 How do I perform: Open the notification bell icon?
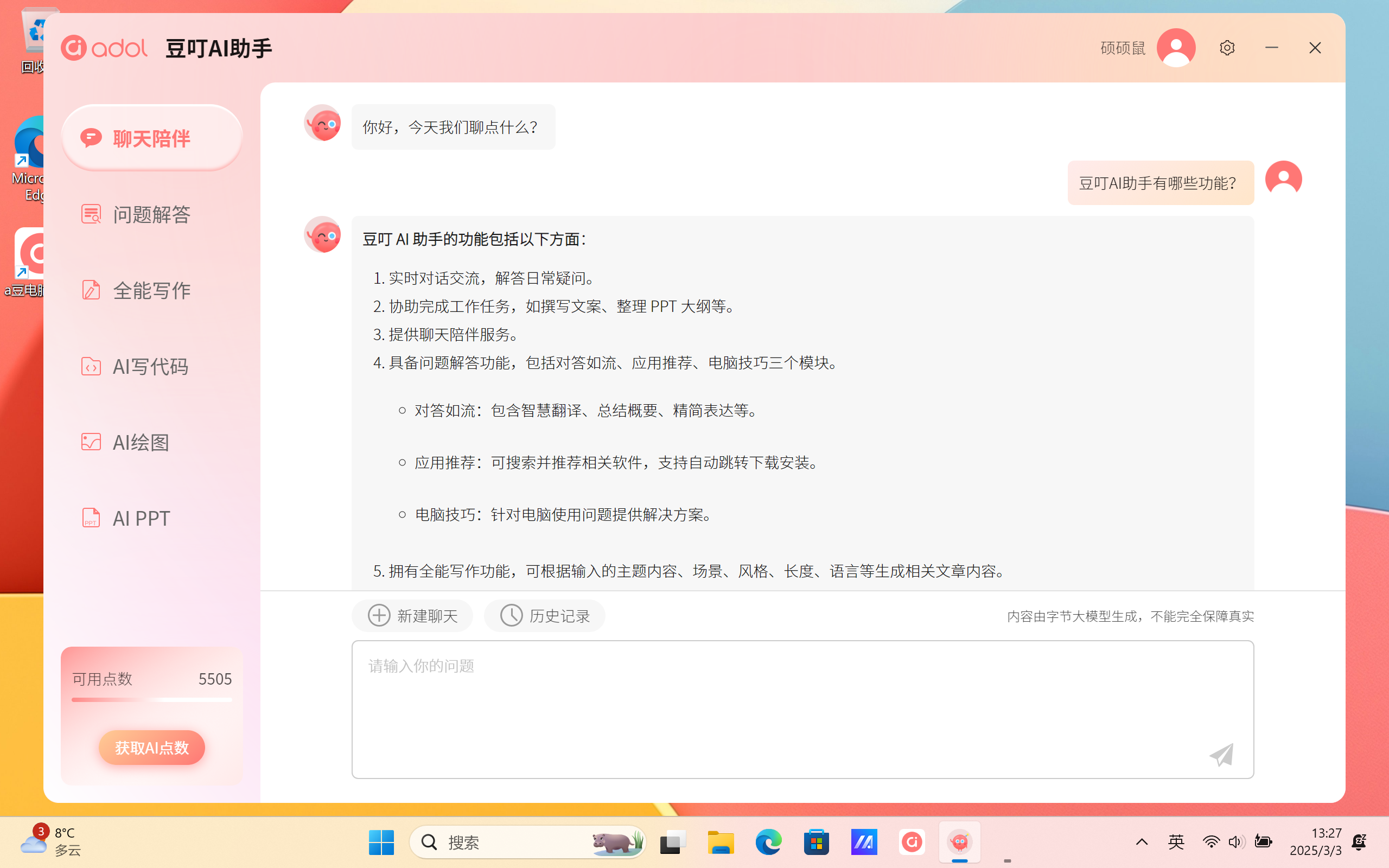1359,842
